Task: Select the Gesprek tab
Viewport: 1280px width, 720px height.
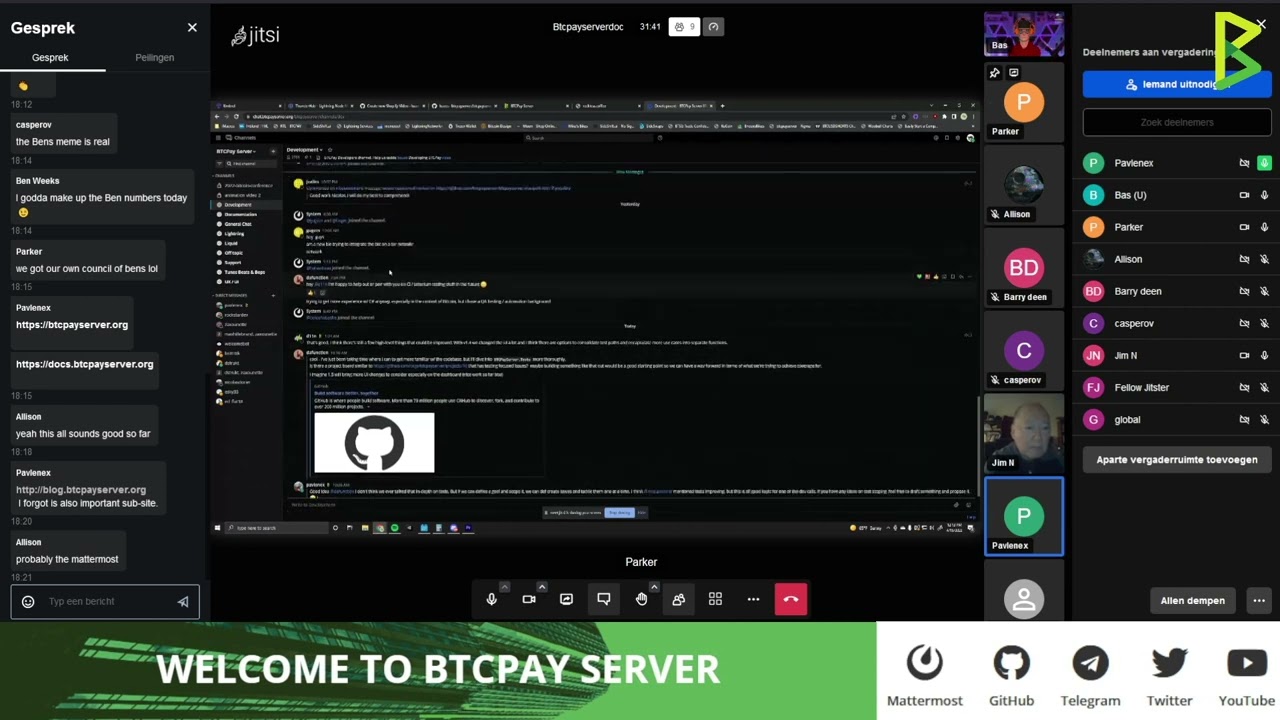Action: click(50, 58)
